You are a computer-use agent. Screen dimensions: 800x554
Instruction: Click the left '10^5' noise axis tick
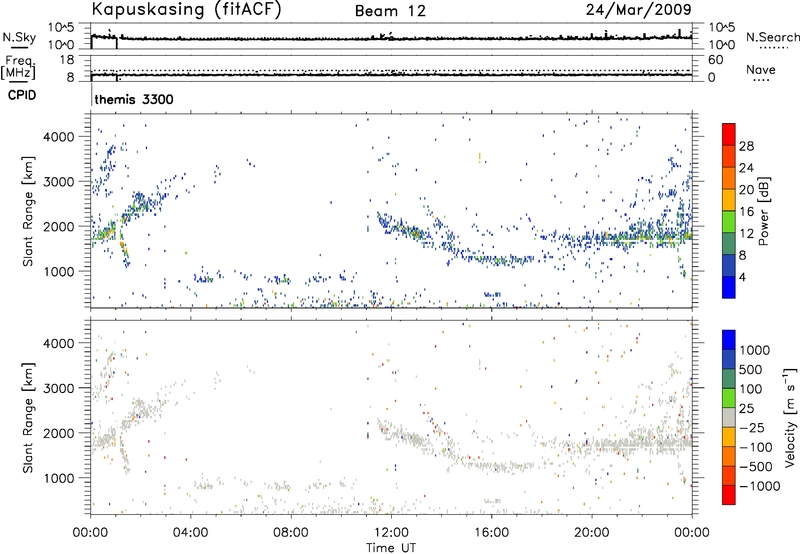tap(61, 28)
